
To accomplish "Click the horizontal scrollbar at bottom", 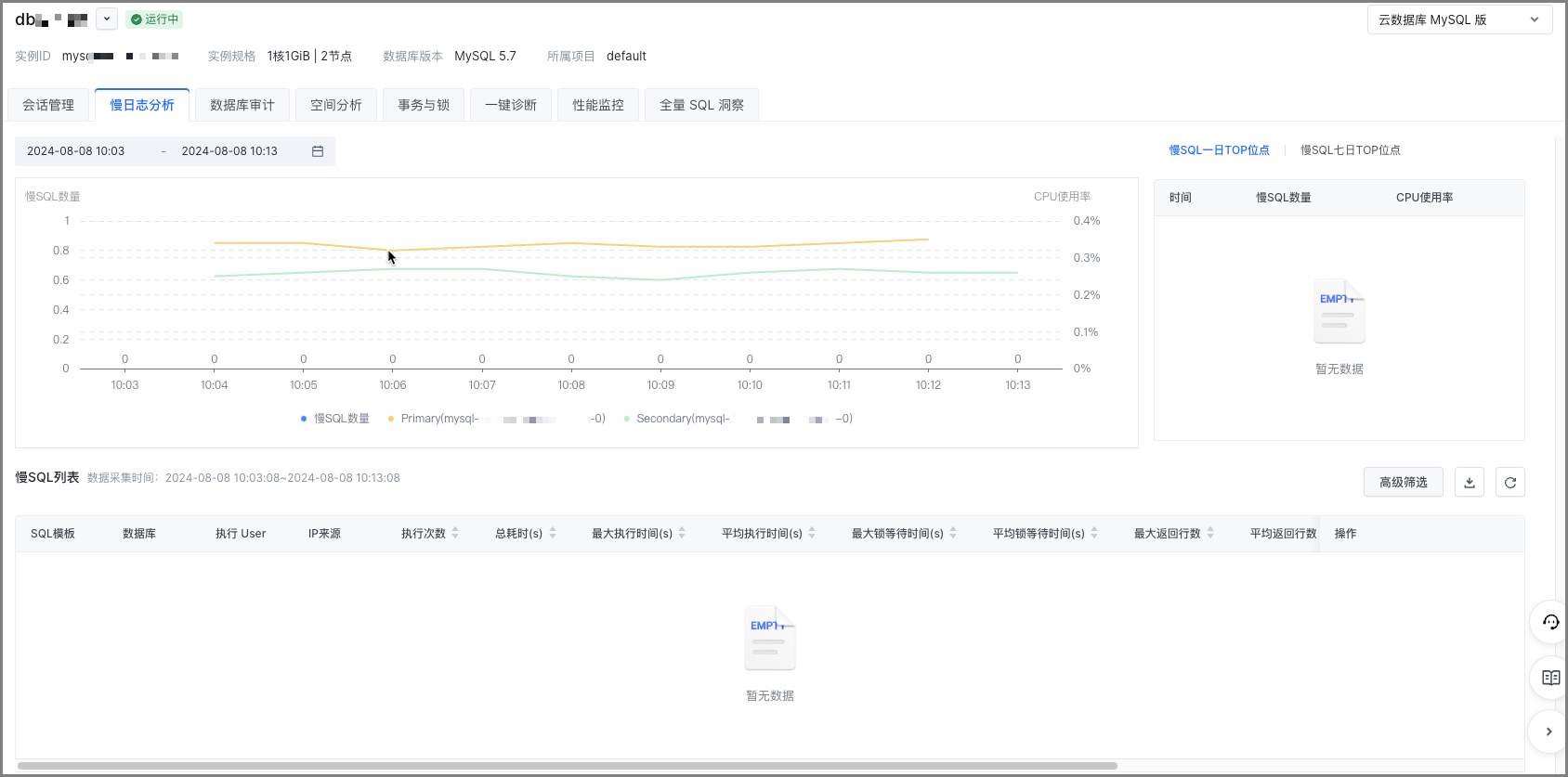I will coord(567,766).
